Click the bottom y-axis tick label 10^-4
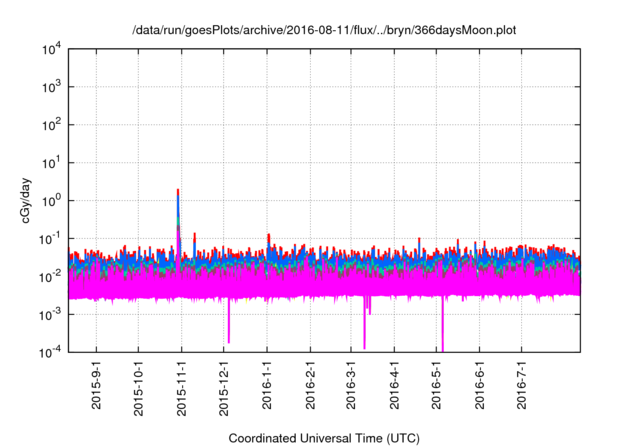Screen dimensions: 640x448 click(51, 351)
